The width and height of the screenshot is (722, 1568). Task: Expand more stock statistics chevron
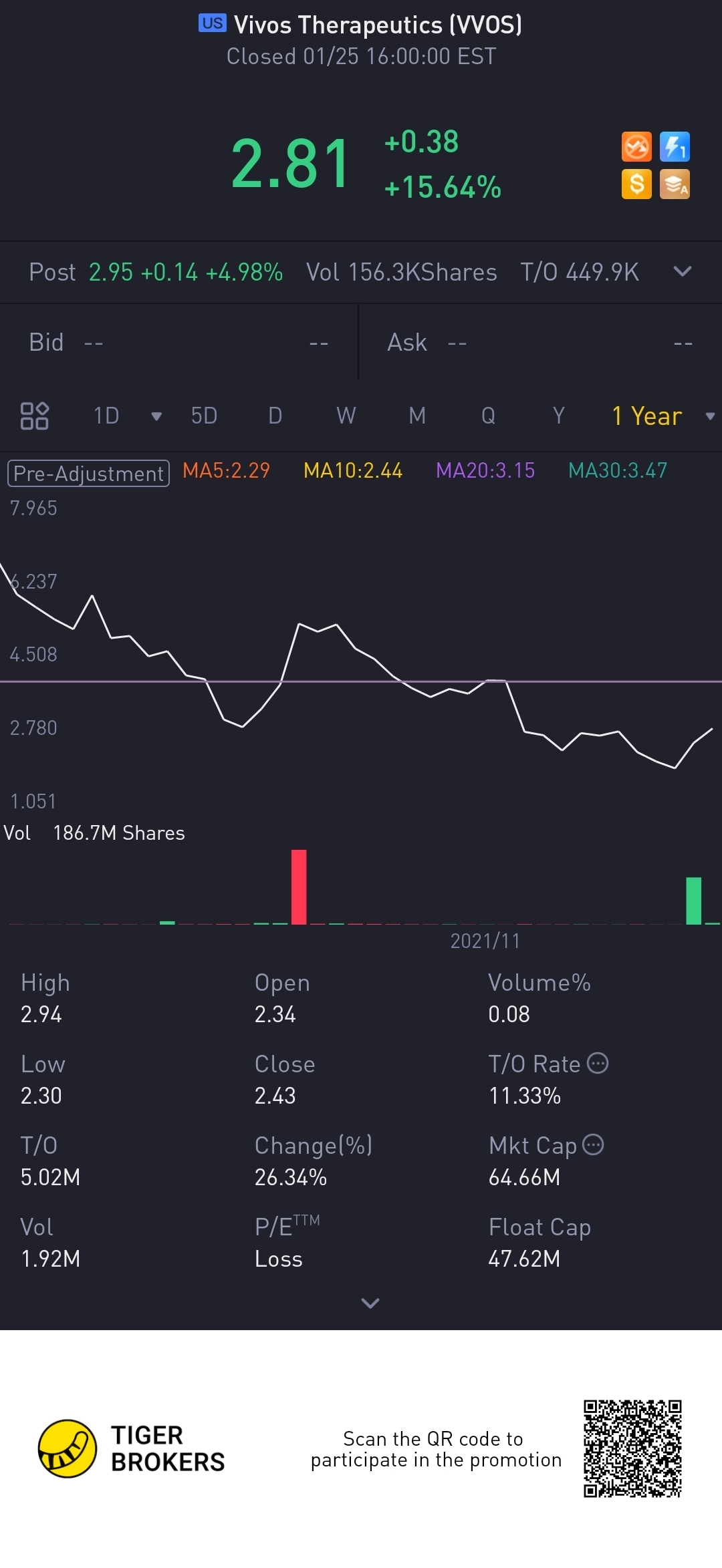click(370, 1303)
